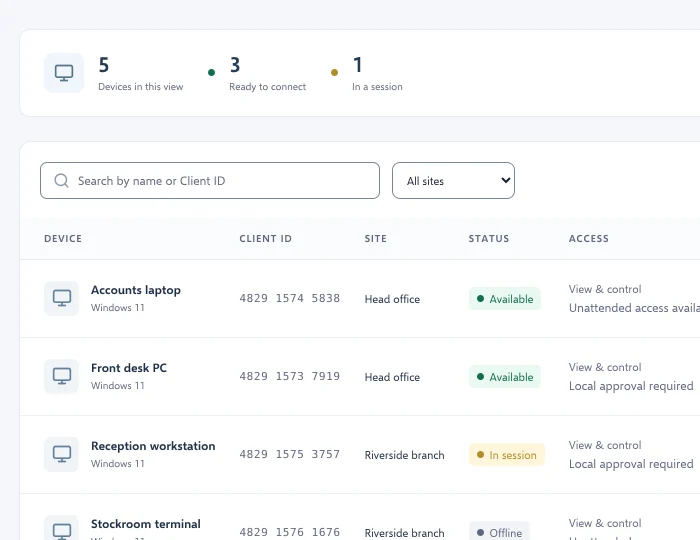Click client ID 4829 1576 1676

click(x=290, y=532)
